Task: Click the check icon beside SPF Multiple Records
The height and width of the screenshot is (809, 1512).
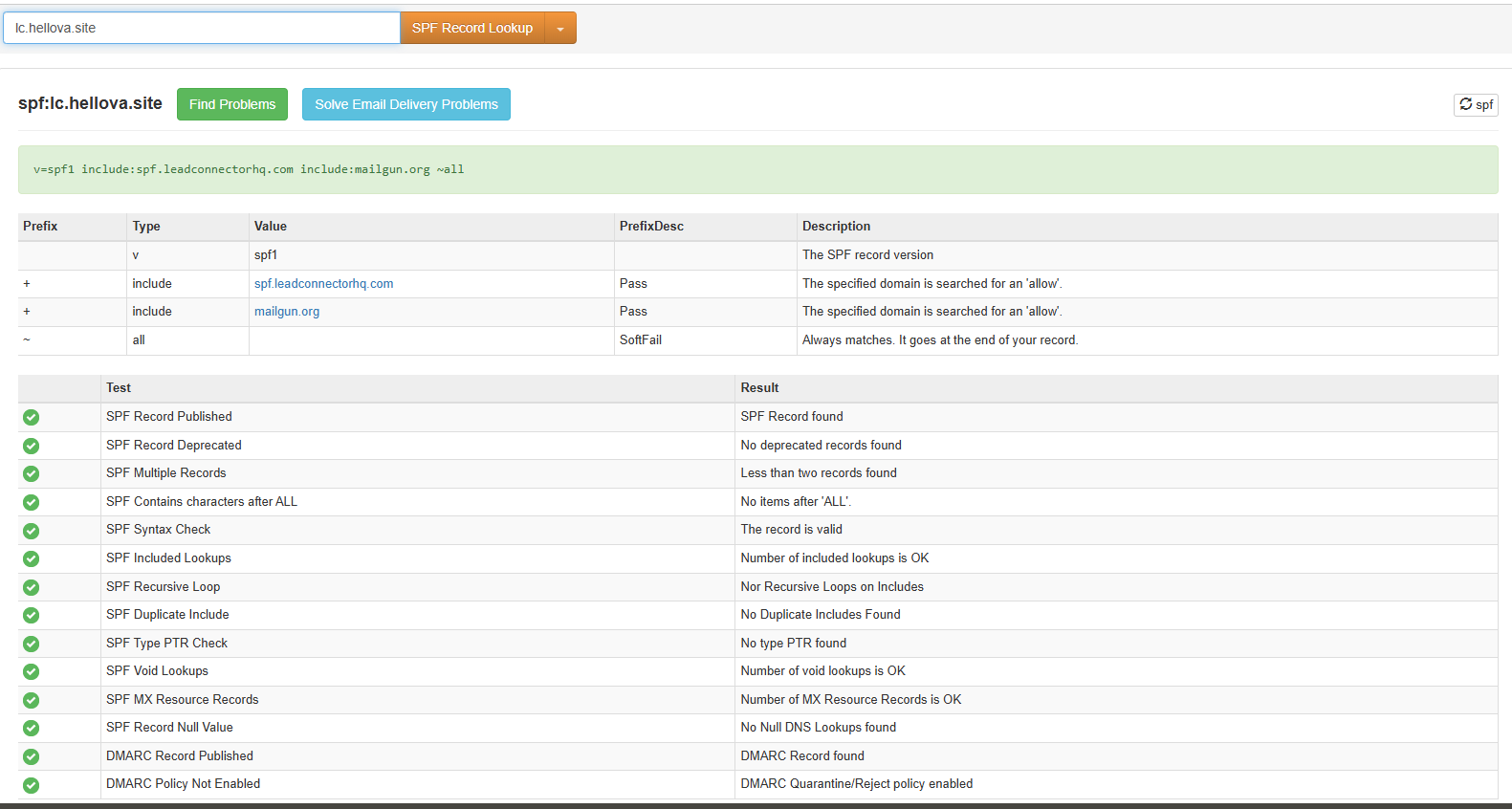Action: point(31,473)
